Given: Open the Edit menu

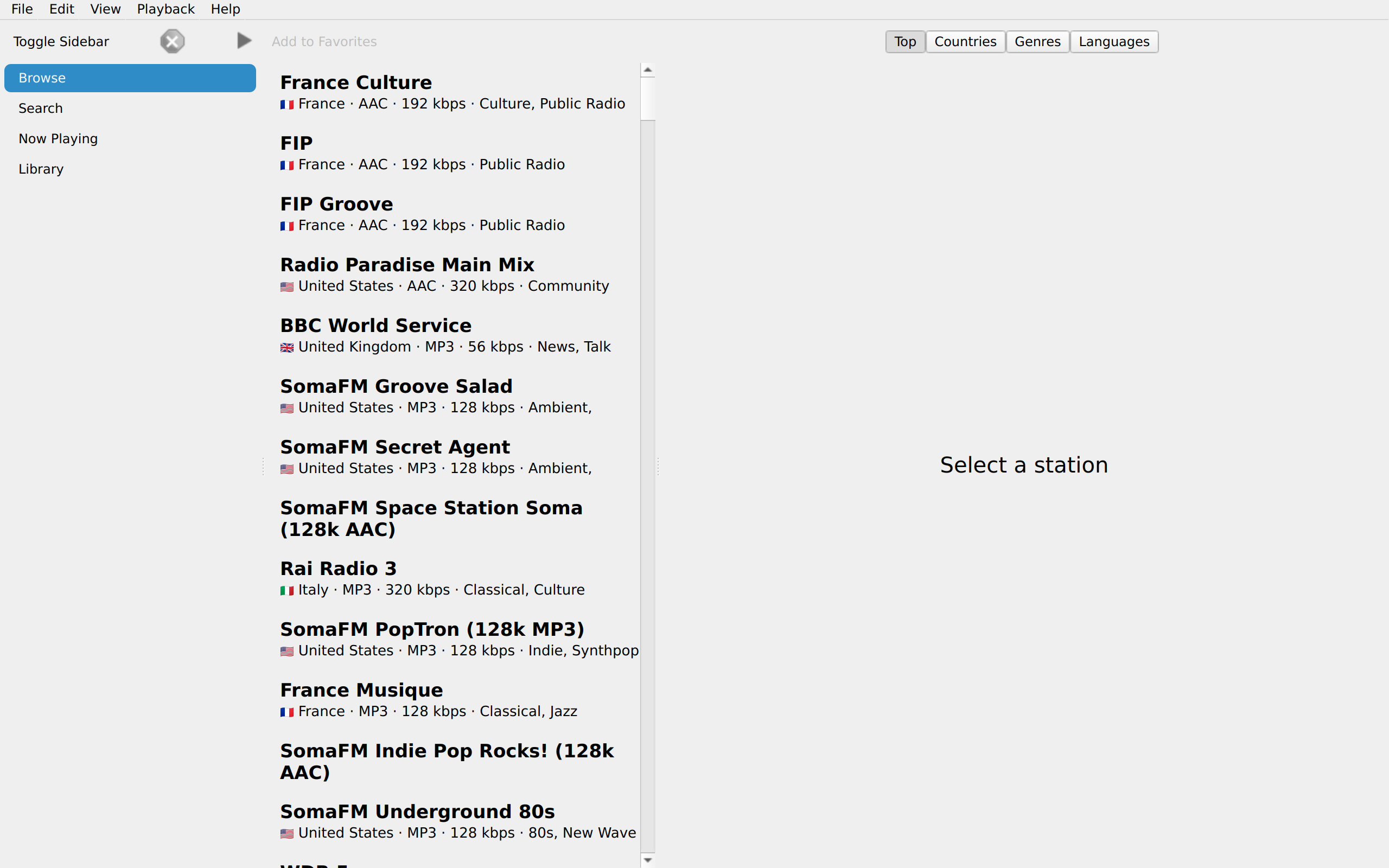Looking at the screenshot, I should point(61,9).
